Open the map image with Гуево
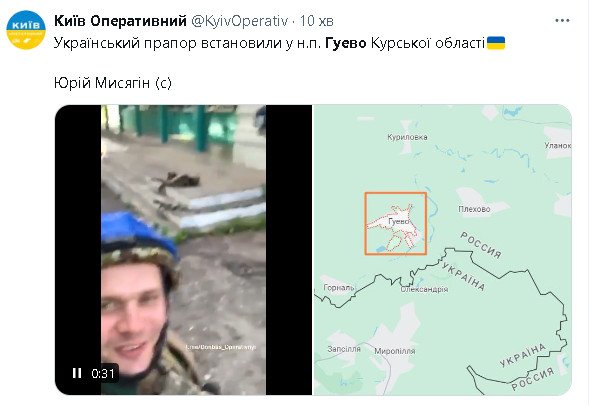This screenshot has width=589, height=405. [x=443, y=250]
